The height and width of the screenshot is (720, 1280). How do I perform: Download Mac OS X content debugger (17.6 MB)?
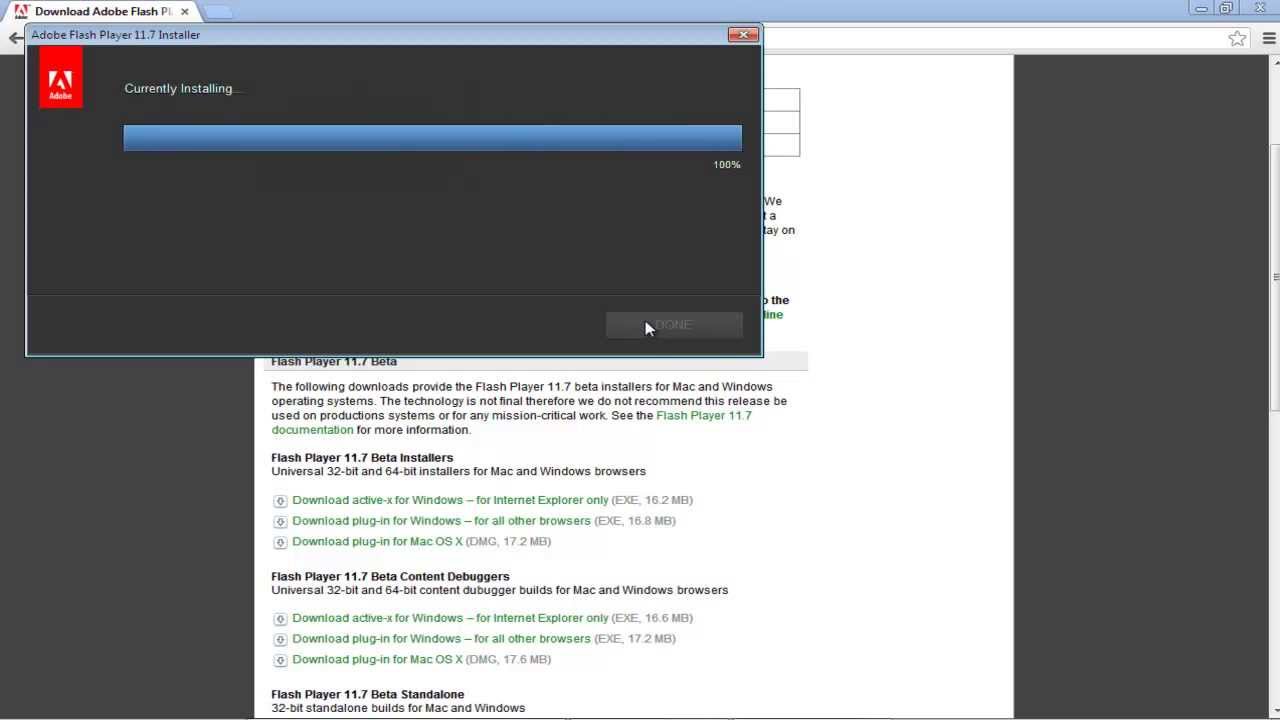pyautogui.click(x=377, y=660)
